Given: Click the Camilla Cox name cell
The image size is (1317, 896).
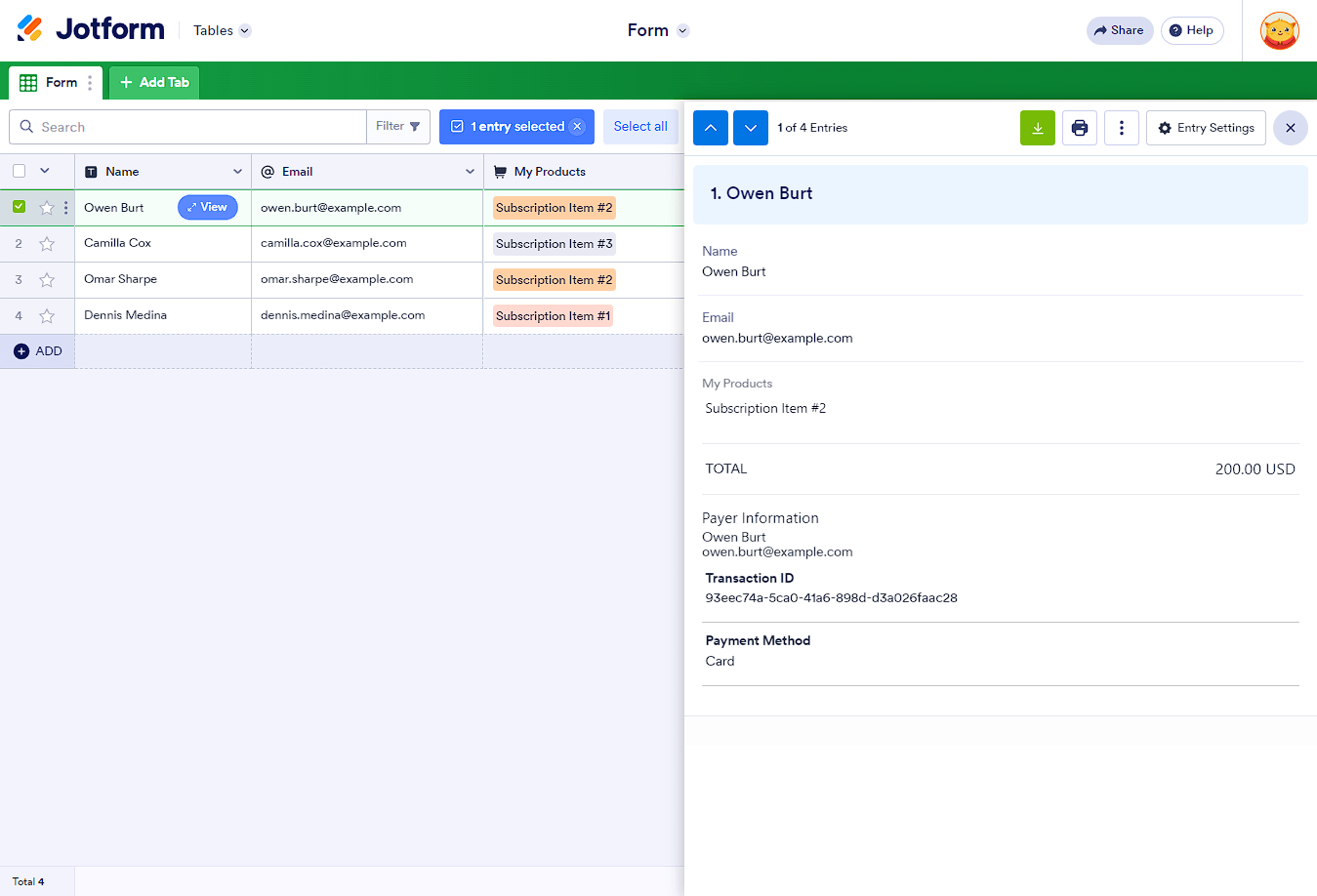Looking at the screenshot, I should point(163,244).
